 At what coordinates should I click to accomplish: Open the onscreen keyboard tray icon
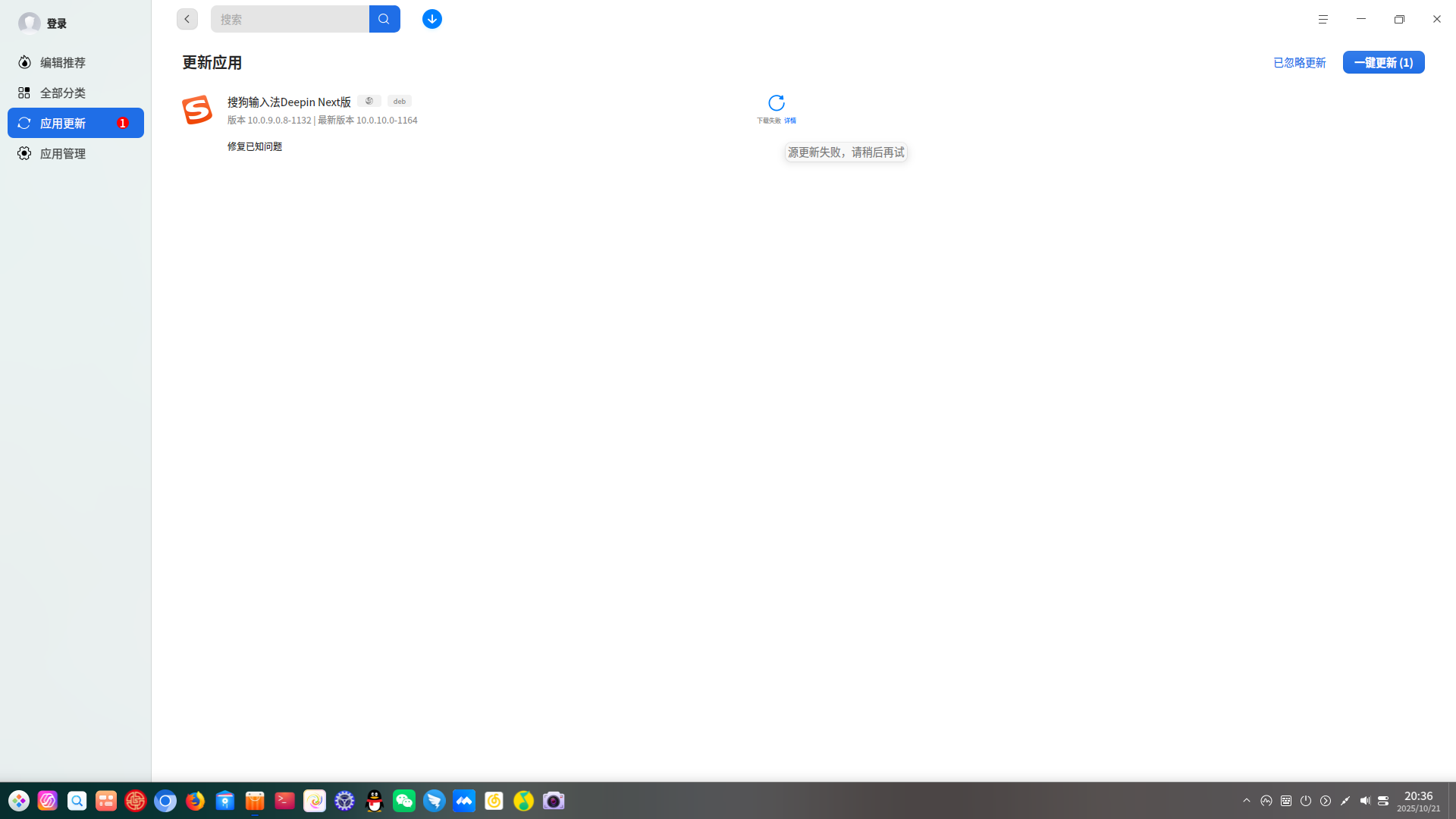(1286, 801)
